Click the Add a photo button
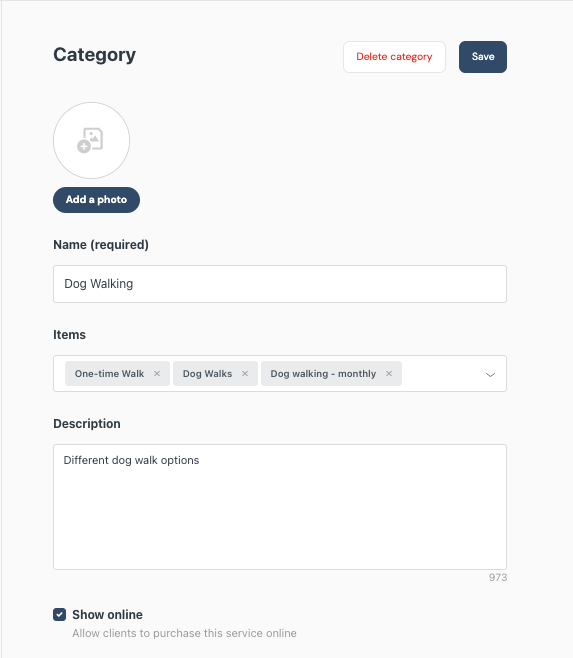 tap(96, 200)
